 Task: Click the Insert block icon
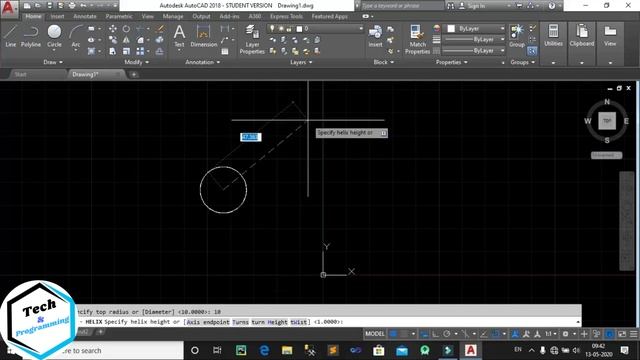[375, 36]
